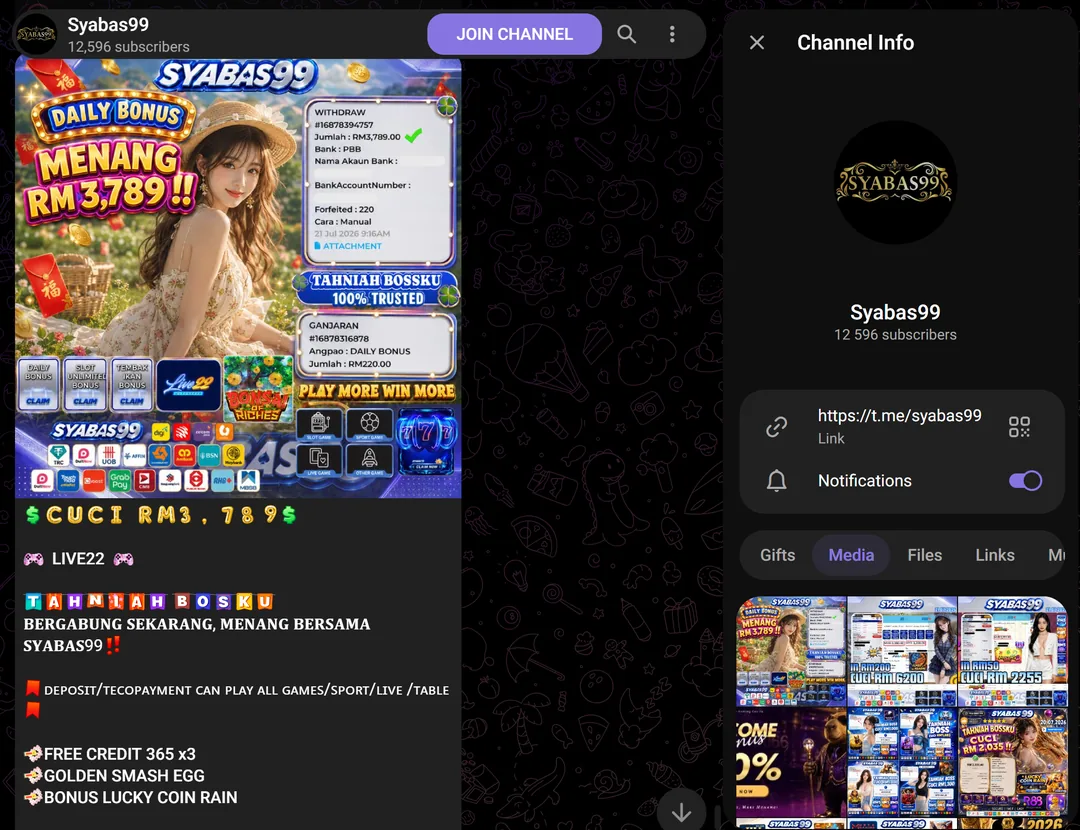This screenshot has width=1080, height=830.
Task: Open search in the channel header
Action: pyautogui.click(x=626, y=34)
